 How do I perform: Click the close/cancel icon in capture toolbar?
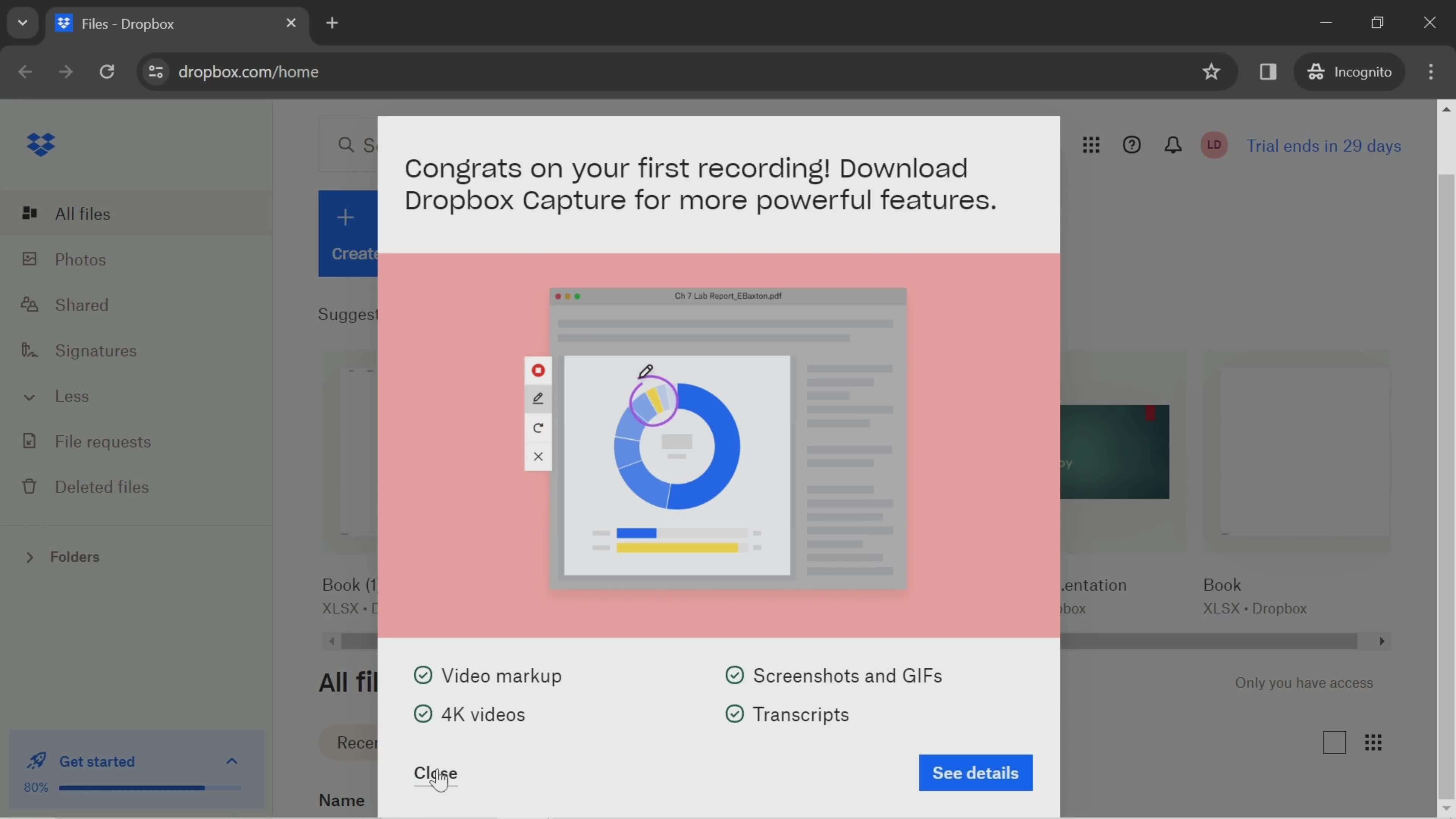[x=538, y=457]
